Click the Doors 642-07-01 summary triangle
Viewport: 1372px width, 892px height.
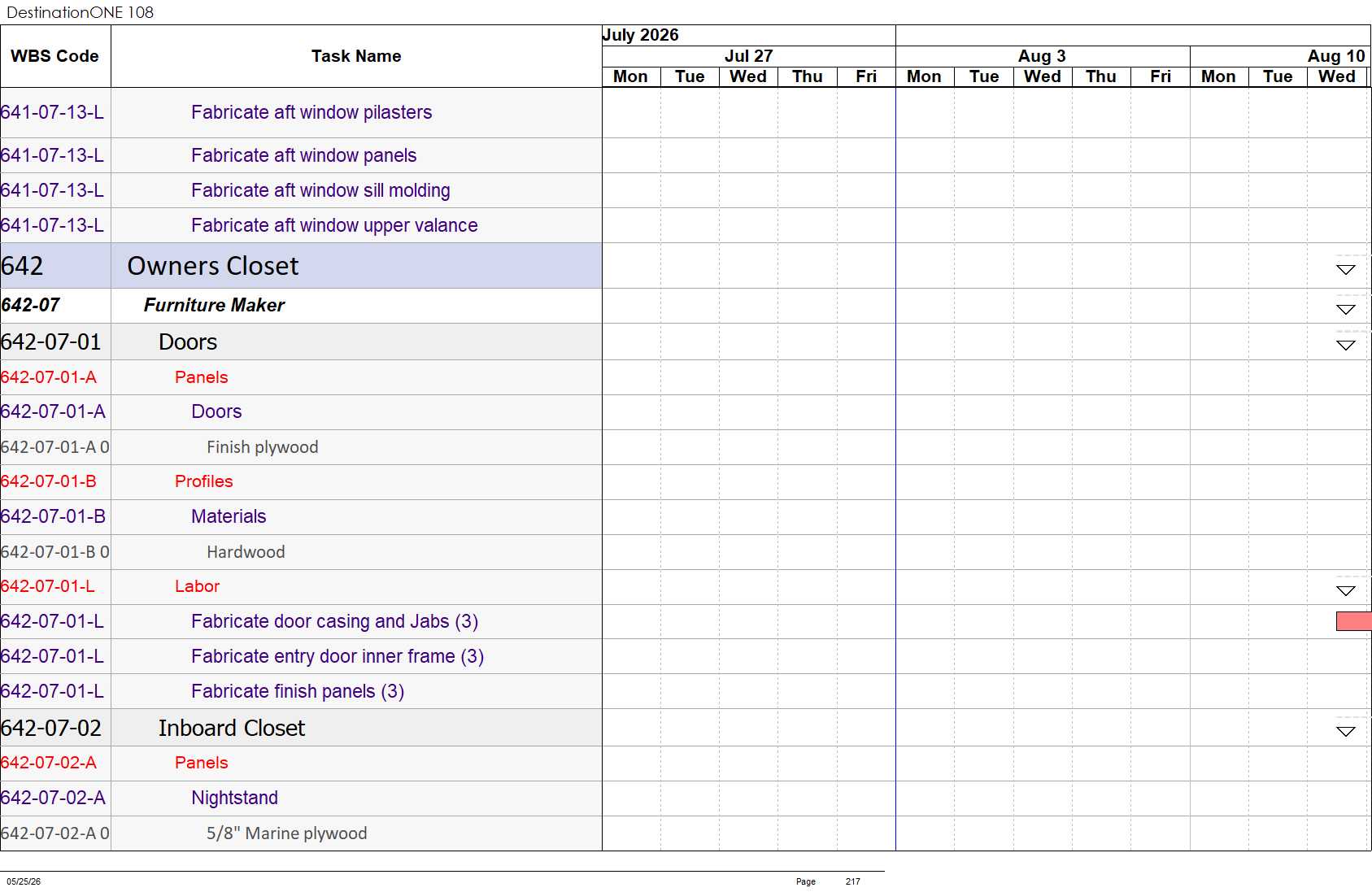(1346, 346)
